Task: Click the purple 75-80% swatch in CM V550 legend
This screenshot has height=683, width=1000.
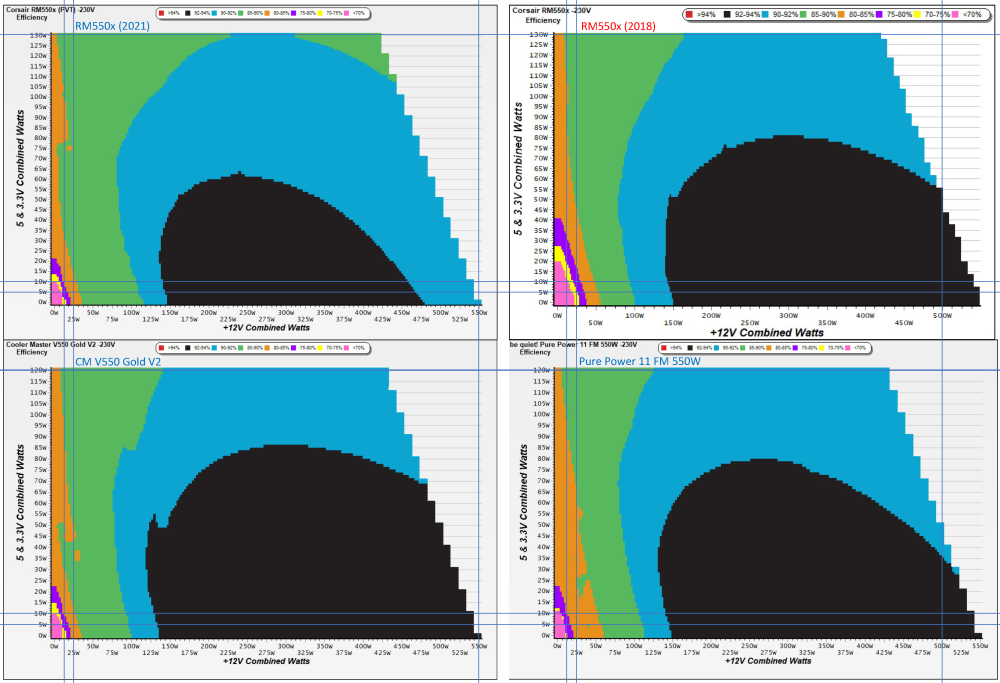Action: click(x=293, y=348)
